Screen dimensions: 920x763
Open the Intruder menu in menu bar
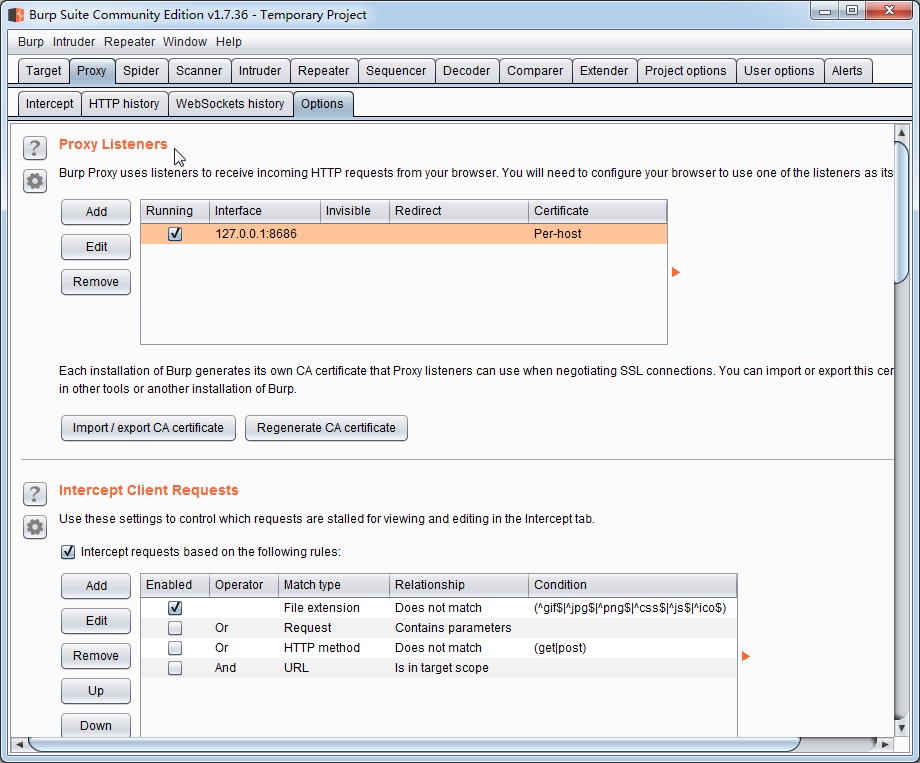pyautogui.click(x=73, y=42)
